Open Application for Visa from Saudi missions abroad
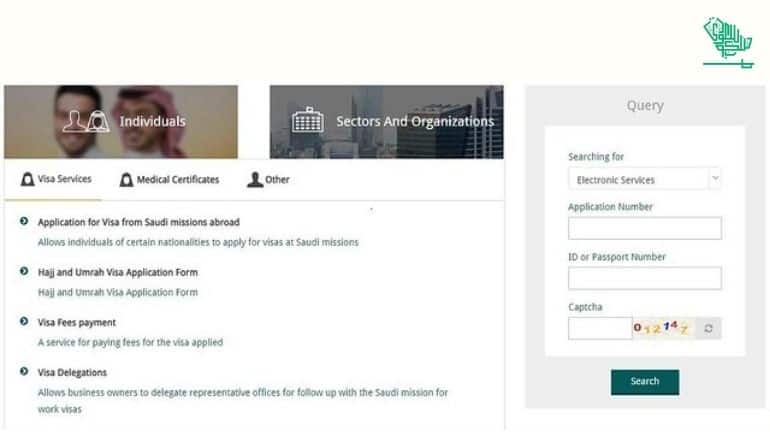The width and height of the screenshot is (770, 432). (x=138, y=222)
